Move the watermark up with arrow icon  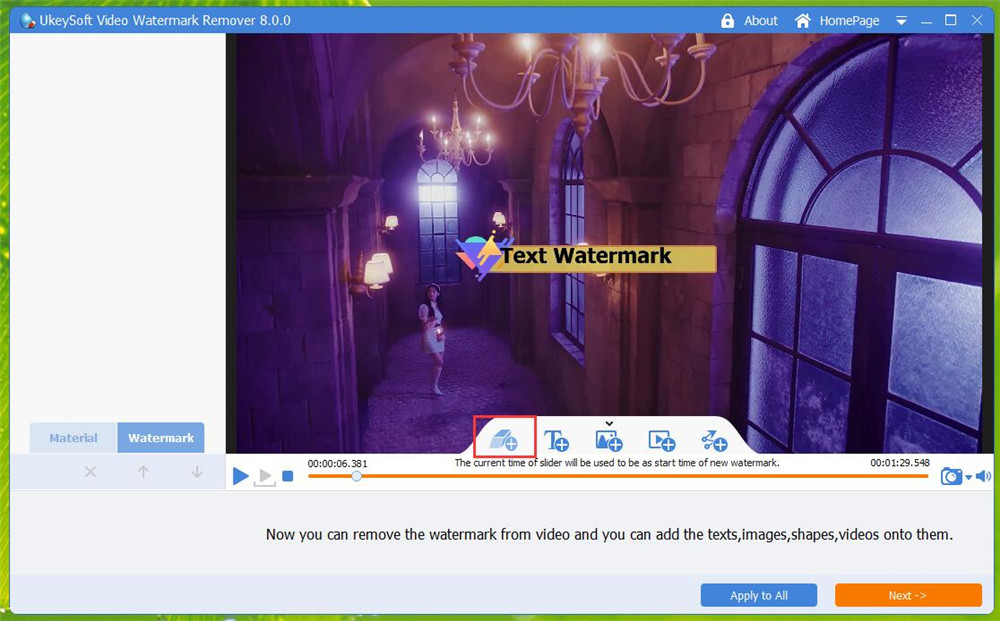click(143, 472)
